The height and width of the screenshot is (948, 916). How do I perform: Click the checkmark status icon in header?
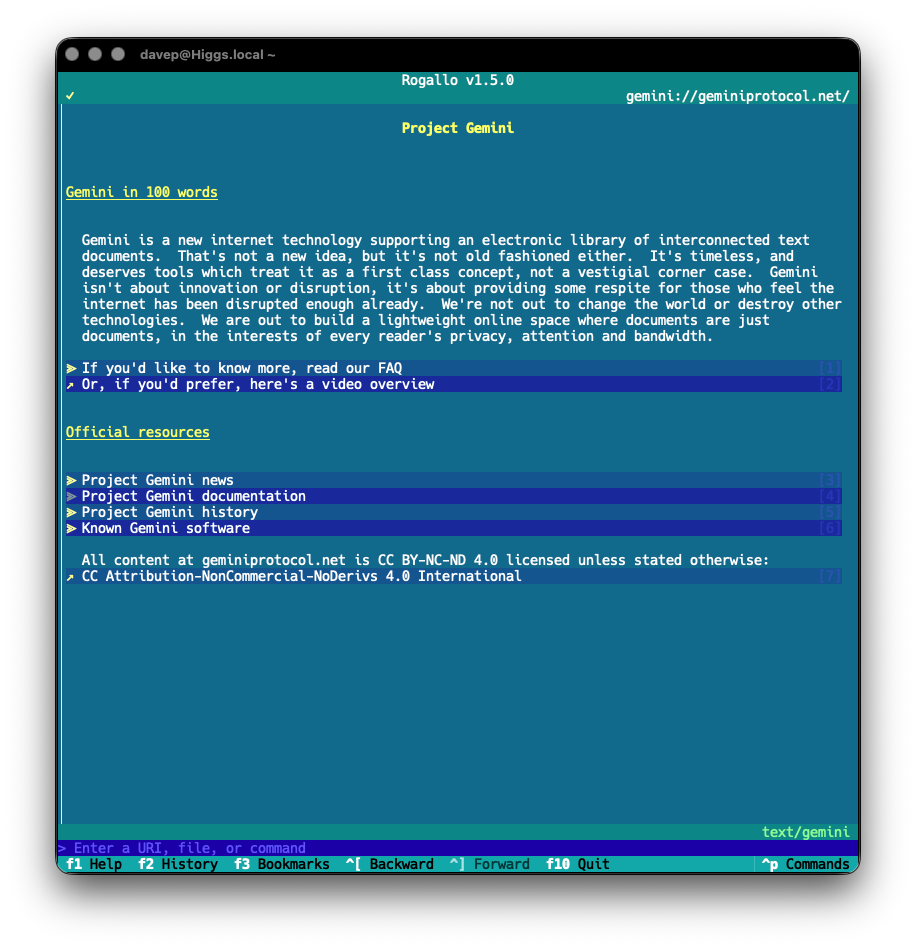(70, 96)
